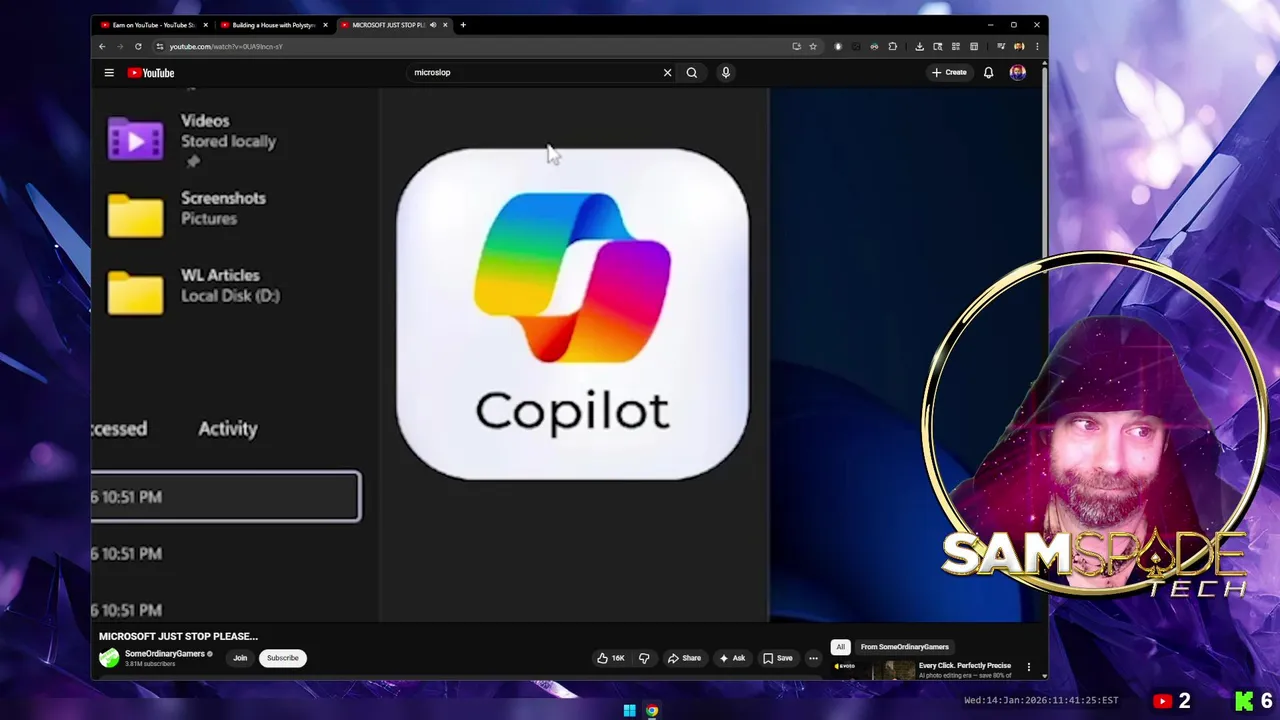Screen dimensions: 1280x720
Task: Start voice search with the microphone icon
Action: pyautogui.click(x=726, y=72)
